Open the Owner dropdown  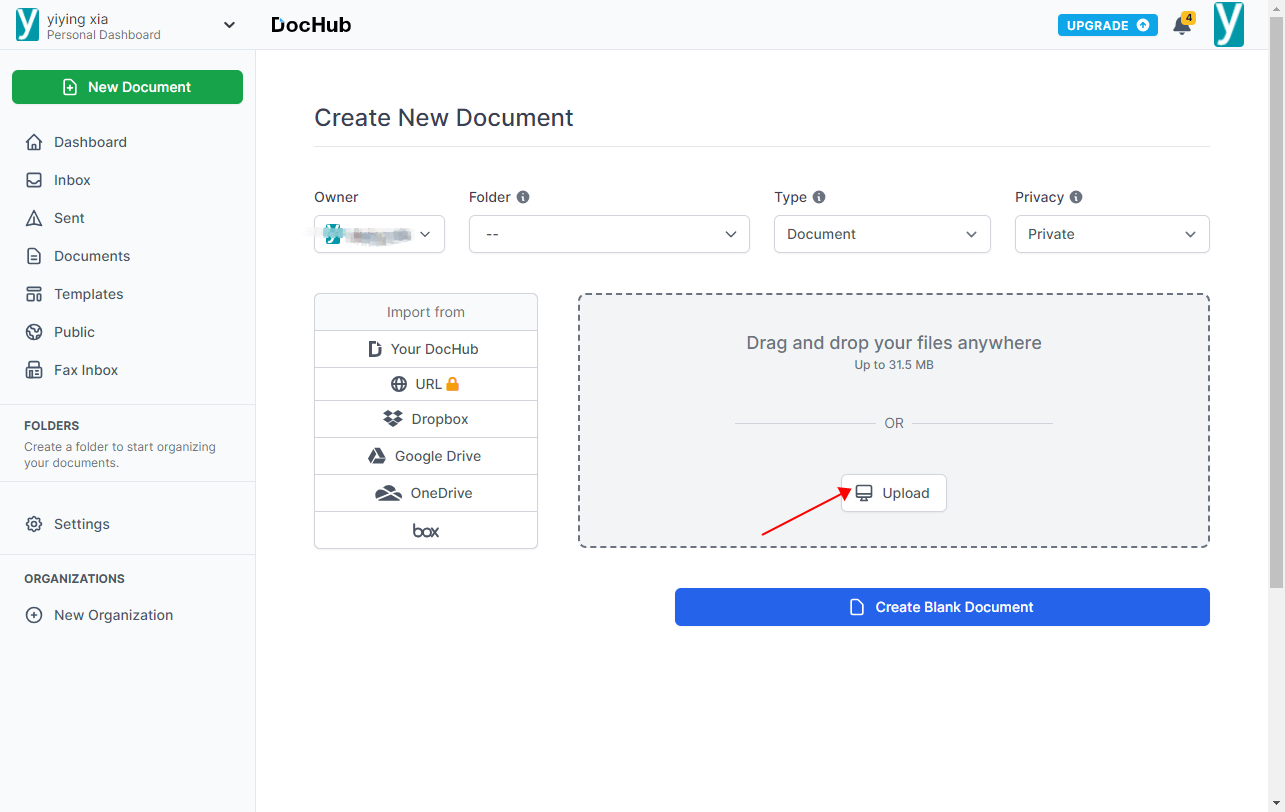379,234
